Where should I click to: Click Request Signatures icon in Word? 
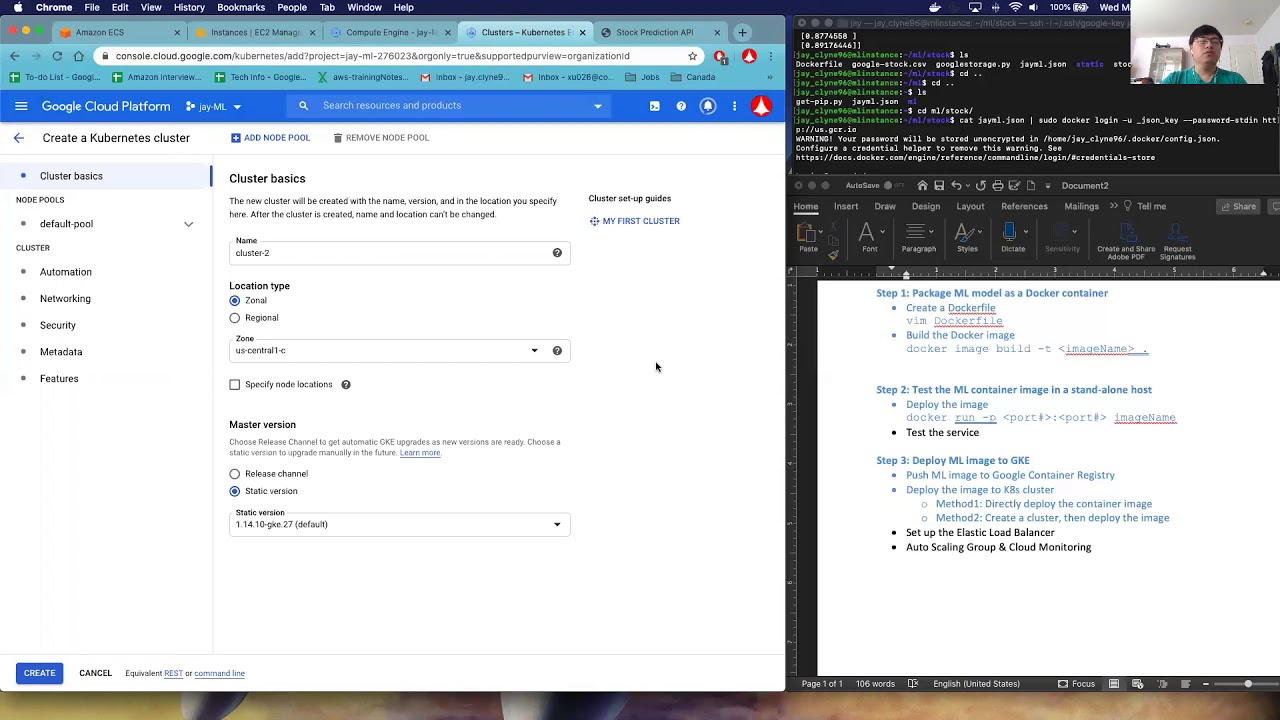click(x=1177, y=233)
